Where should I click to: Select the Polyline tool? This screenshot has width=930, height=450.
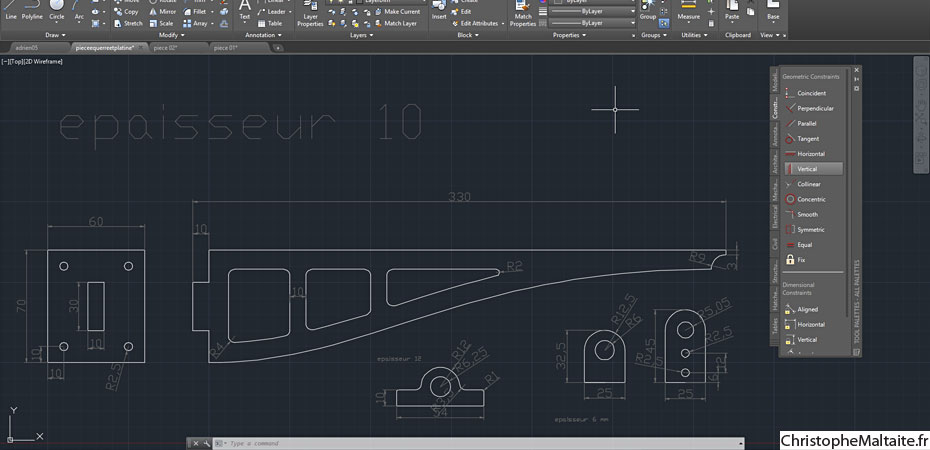pos(32,10)
